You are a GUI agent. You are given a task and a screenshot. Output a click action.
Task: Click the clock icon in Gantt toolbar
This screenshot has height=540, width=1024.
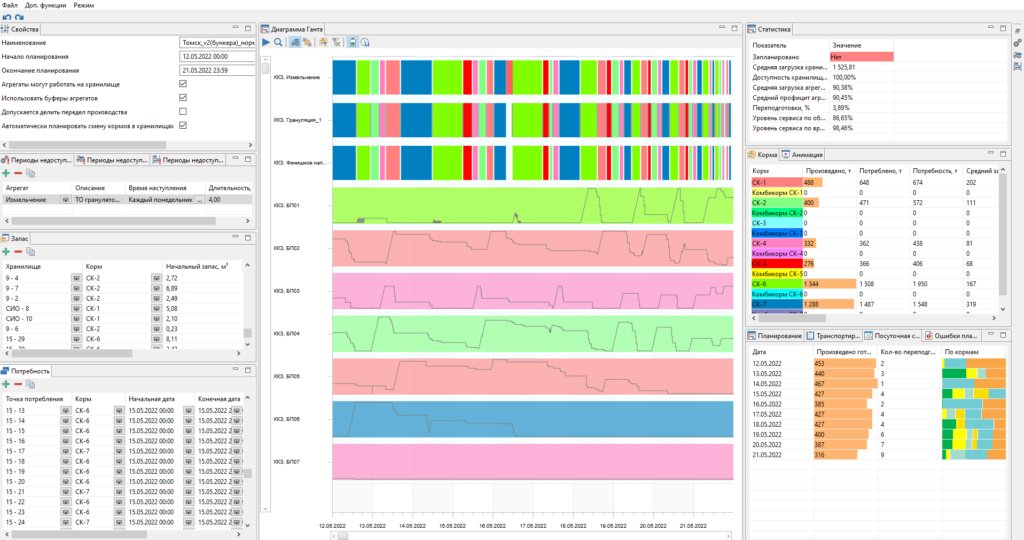pos(365,42)
